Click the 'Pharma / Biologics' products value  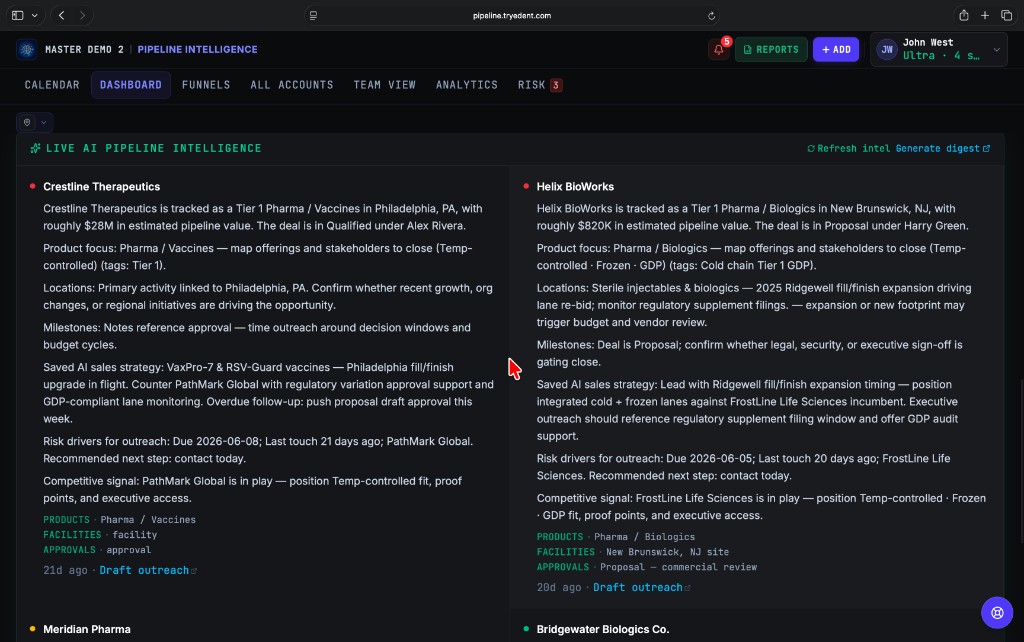[x=645, y=537]
